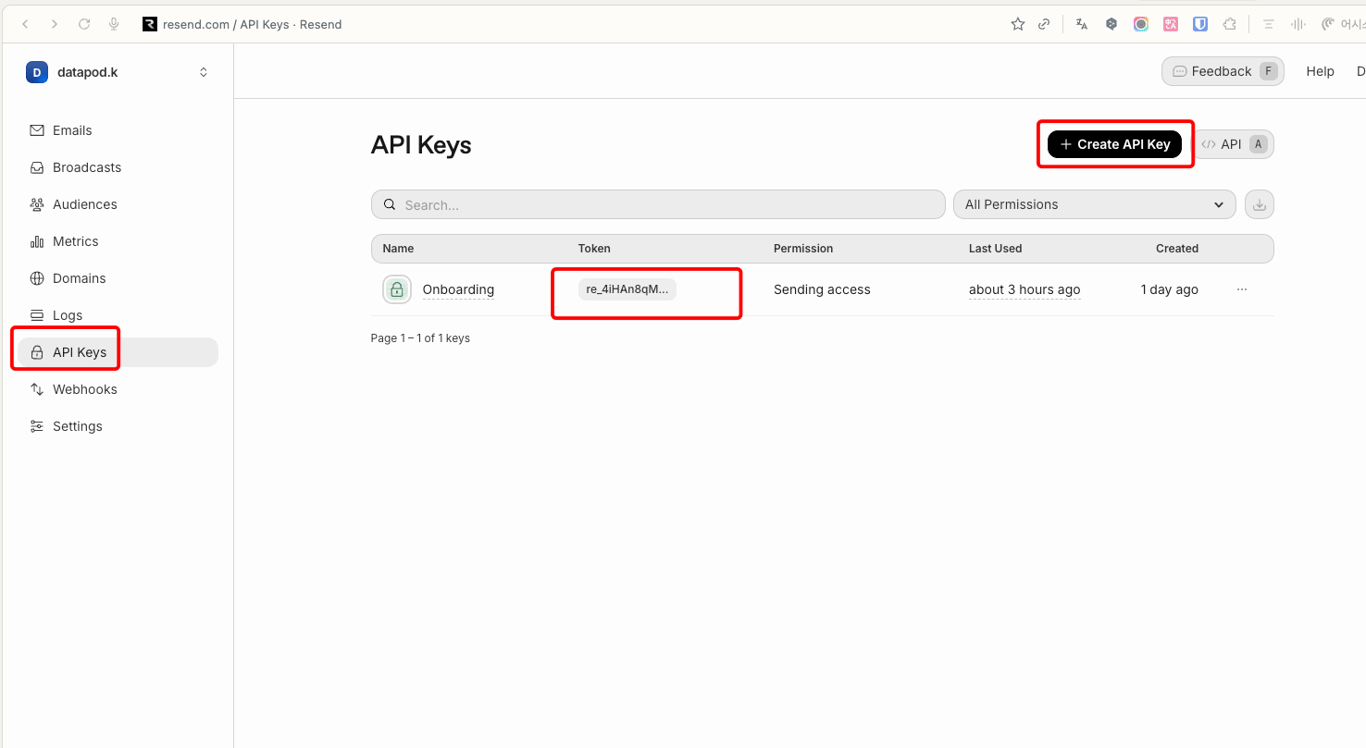The image size is (1366, 748).
Task: Click the inbox icon for Broadcasts
Action: pyautogui.click(x=37, y=167)
